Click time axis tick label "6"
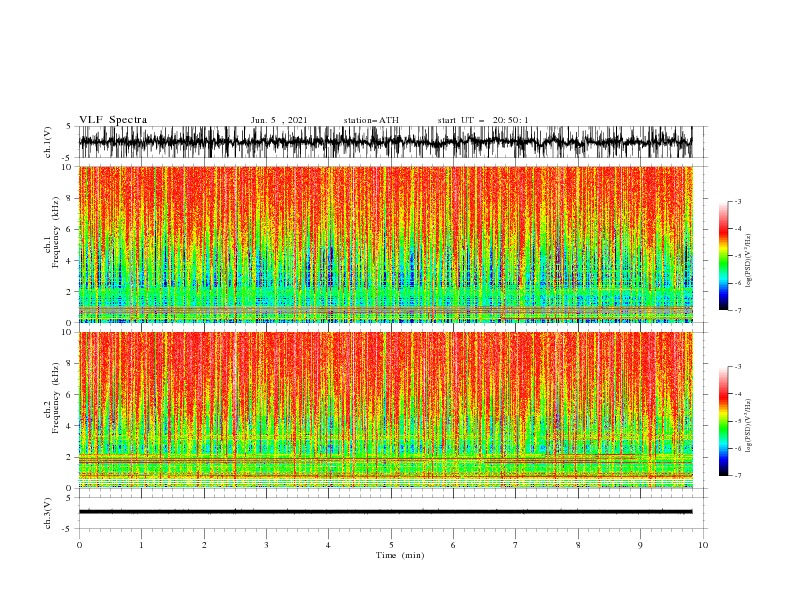The width and height of the screenshot is (792, 612). [453, 545]
